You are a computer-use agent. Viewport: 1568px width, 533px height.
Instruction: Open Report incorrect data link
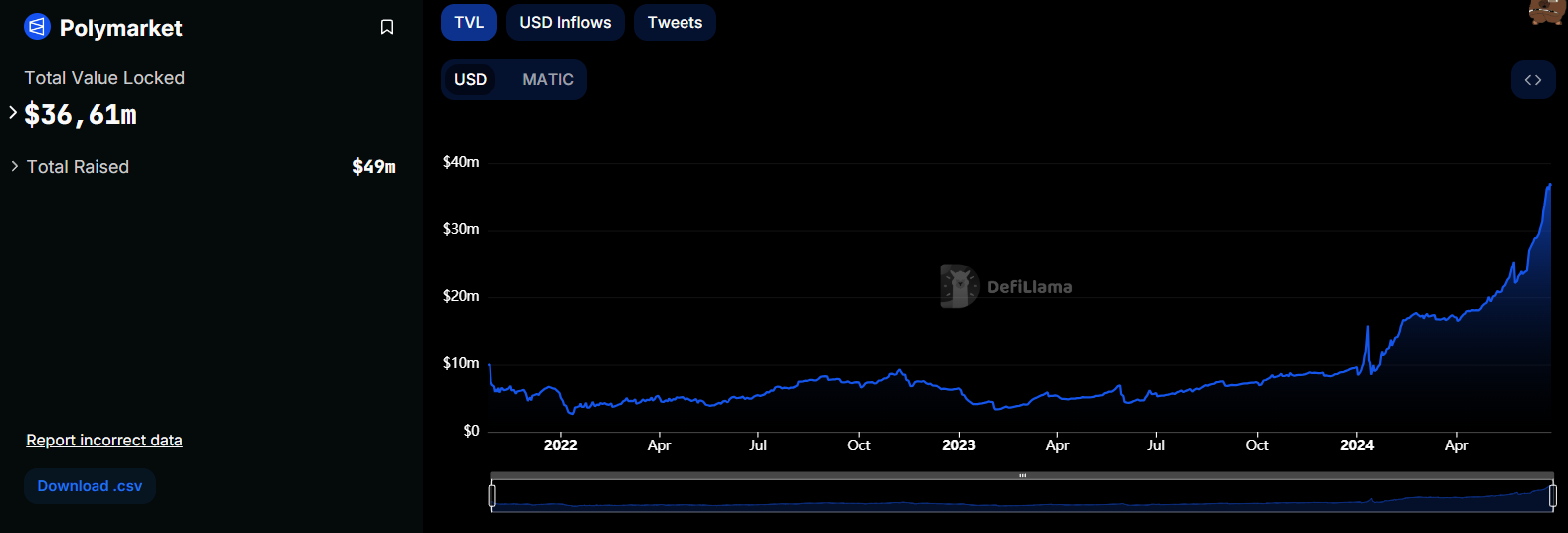click(104, 440)
